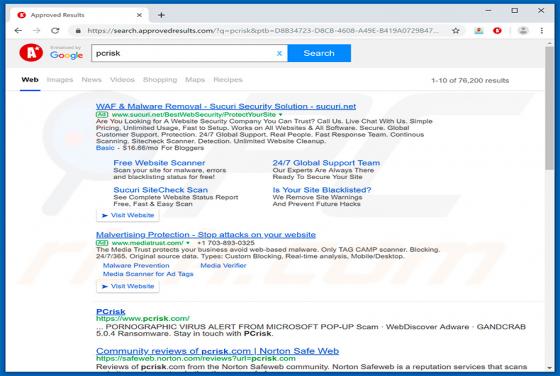Bookmark this page with the star icon

pyautogui.click(x=456, y=31)
